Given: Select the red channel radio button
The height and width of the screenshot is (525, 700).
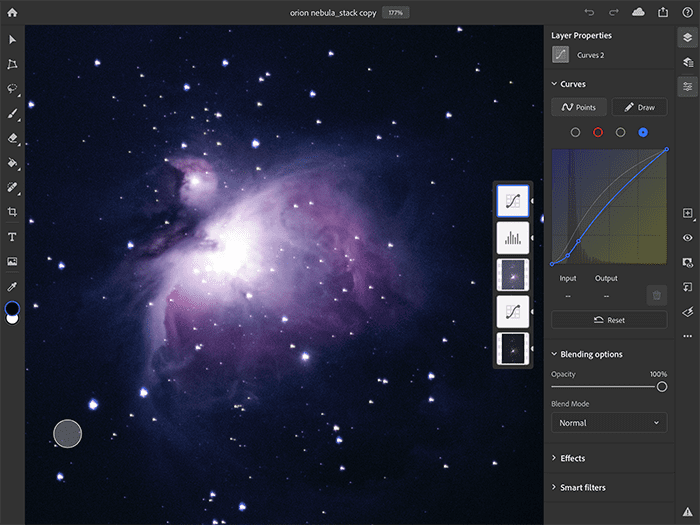Looking at the screenshot, I should pyautogui.click(x=598, y=132).
